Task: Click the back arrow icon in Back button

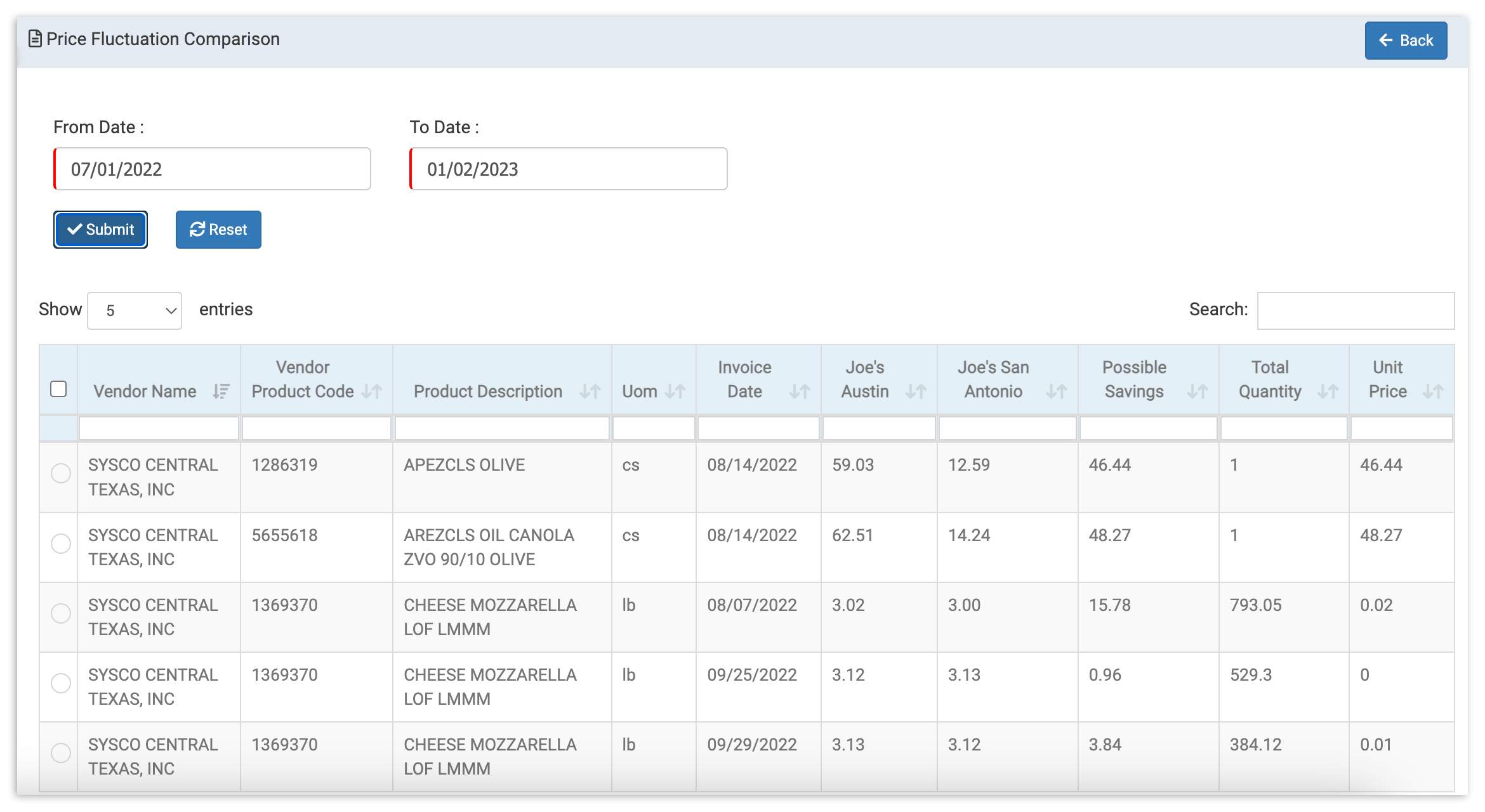Action: click(1385, 40)
